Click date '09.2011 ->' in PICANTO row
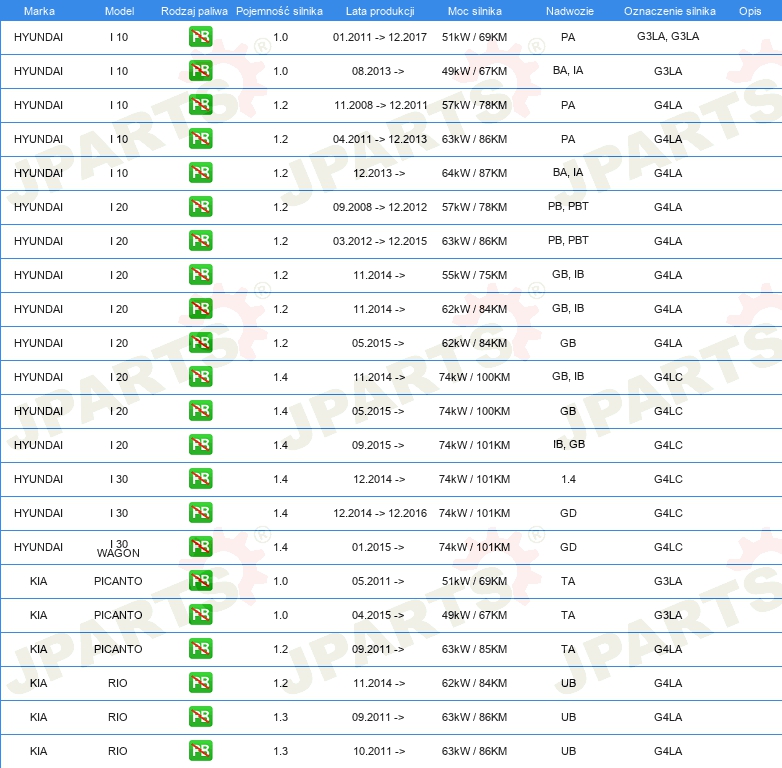The height and width of the screenshot is (768, 782). click(378, 649)
